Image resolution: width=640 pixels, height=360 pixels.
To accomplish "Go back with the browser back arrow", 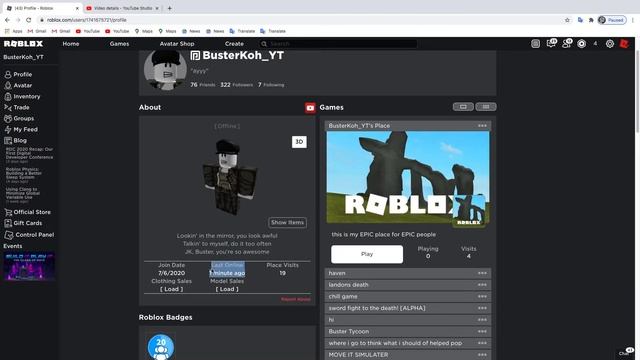I will 7,20.
